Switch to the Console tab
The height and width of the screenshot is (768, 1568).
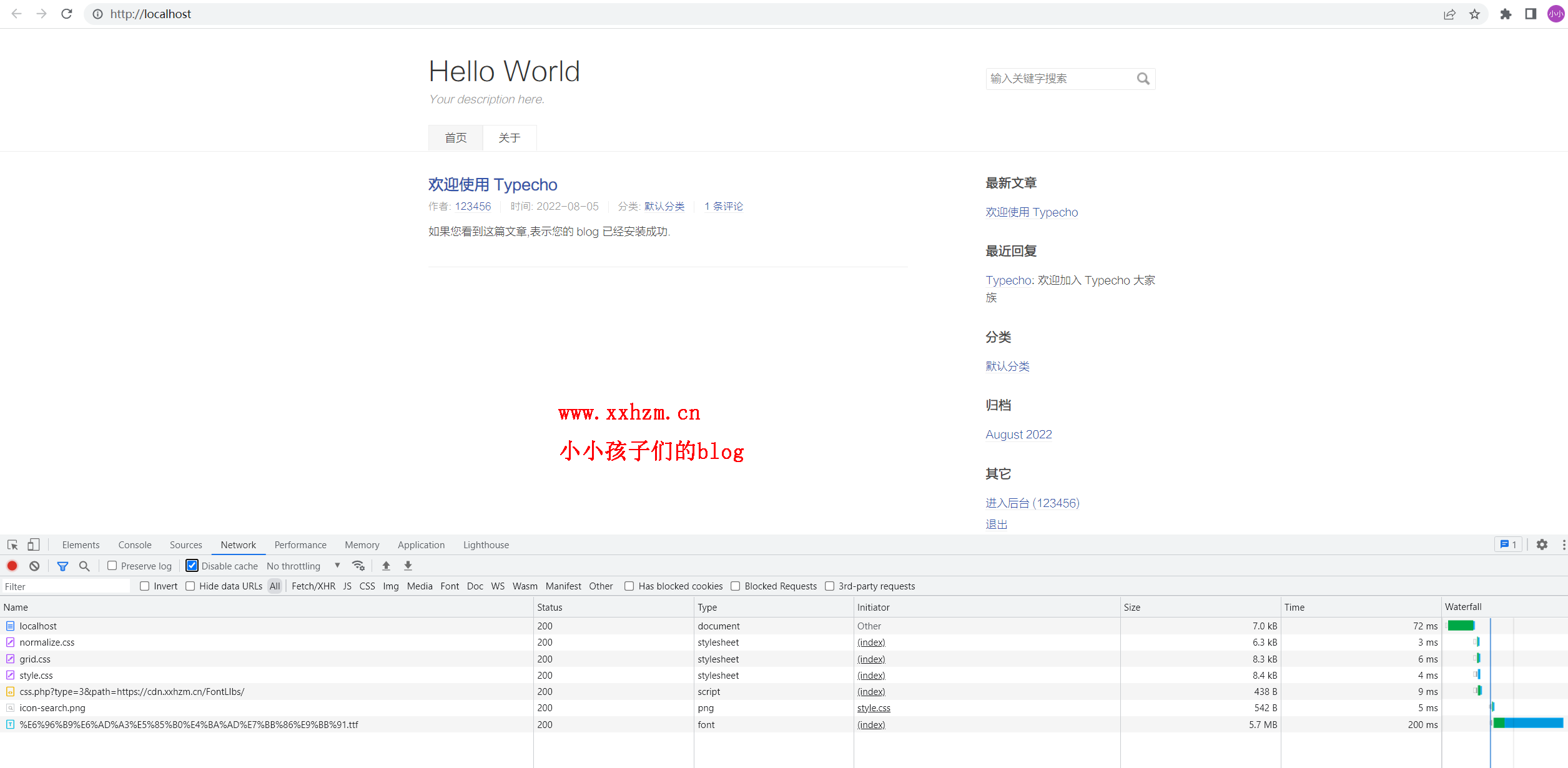tap(135, 544)
